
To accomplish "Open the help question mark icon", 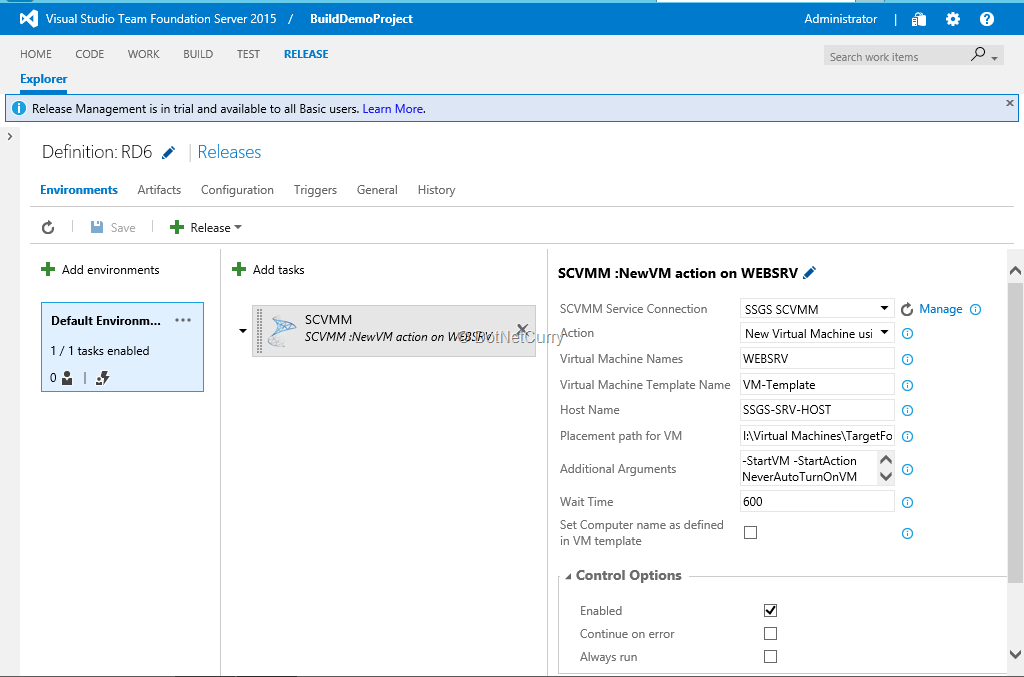I will pos(987,20).
